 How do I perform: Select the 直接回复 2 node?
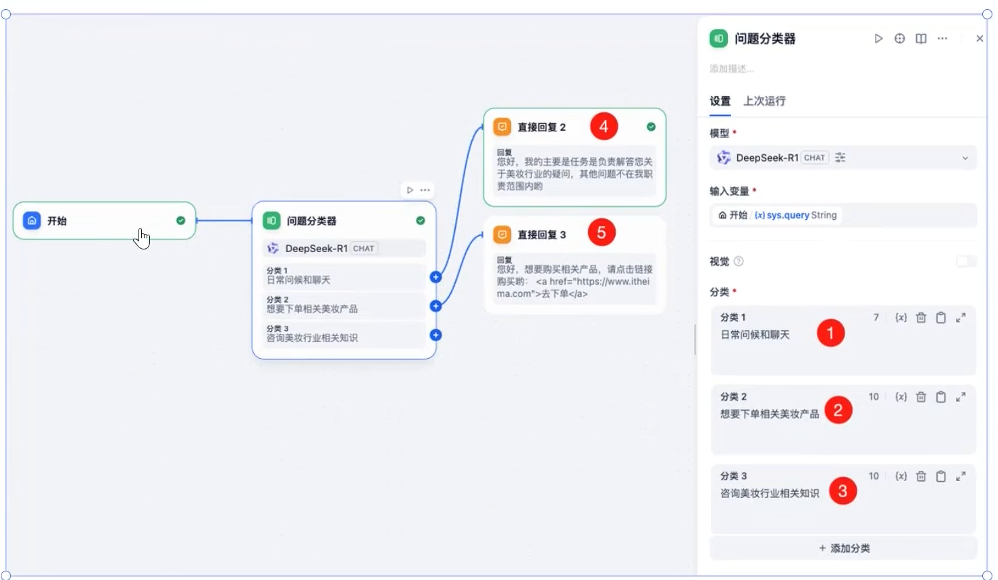(575, 157)
